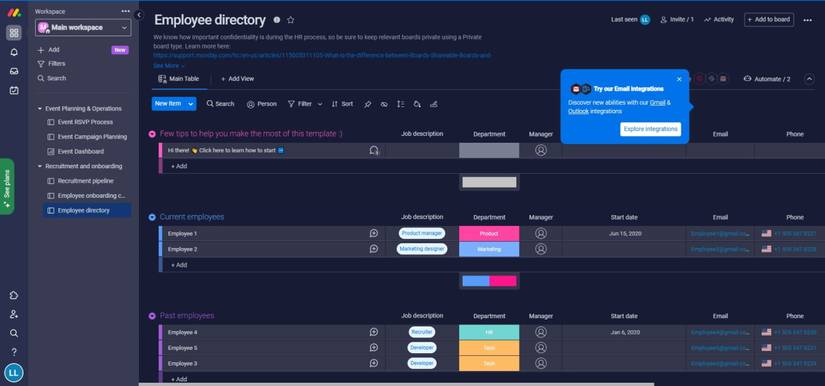Click the item colors paint icon
Viewport: 825px width, 386px height.
point(417,104)
